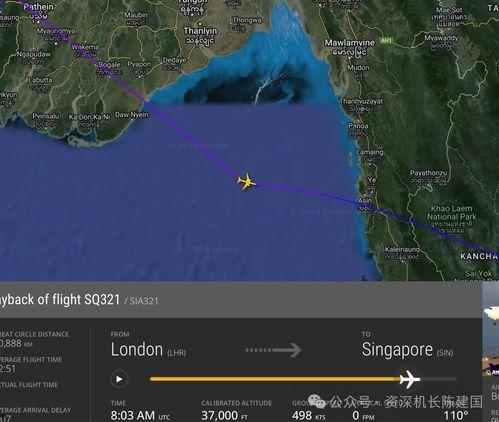
Task: Click the Singapore (SIN) destination label
Action: (x=407, y=350)
